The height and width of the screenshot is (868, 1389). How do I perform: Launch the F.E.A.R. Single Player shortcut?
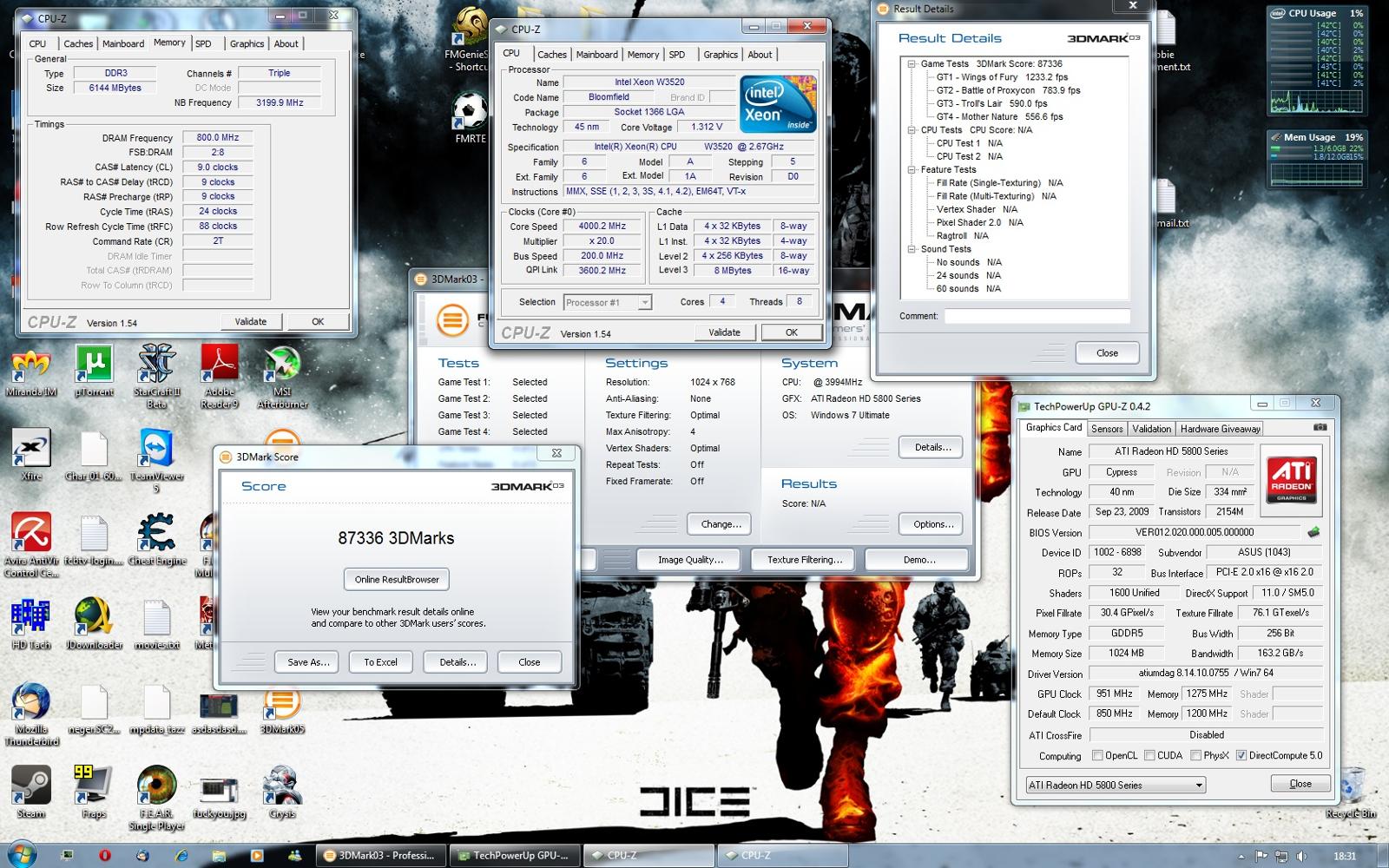pyautogui.click(x=157, y=799)
